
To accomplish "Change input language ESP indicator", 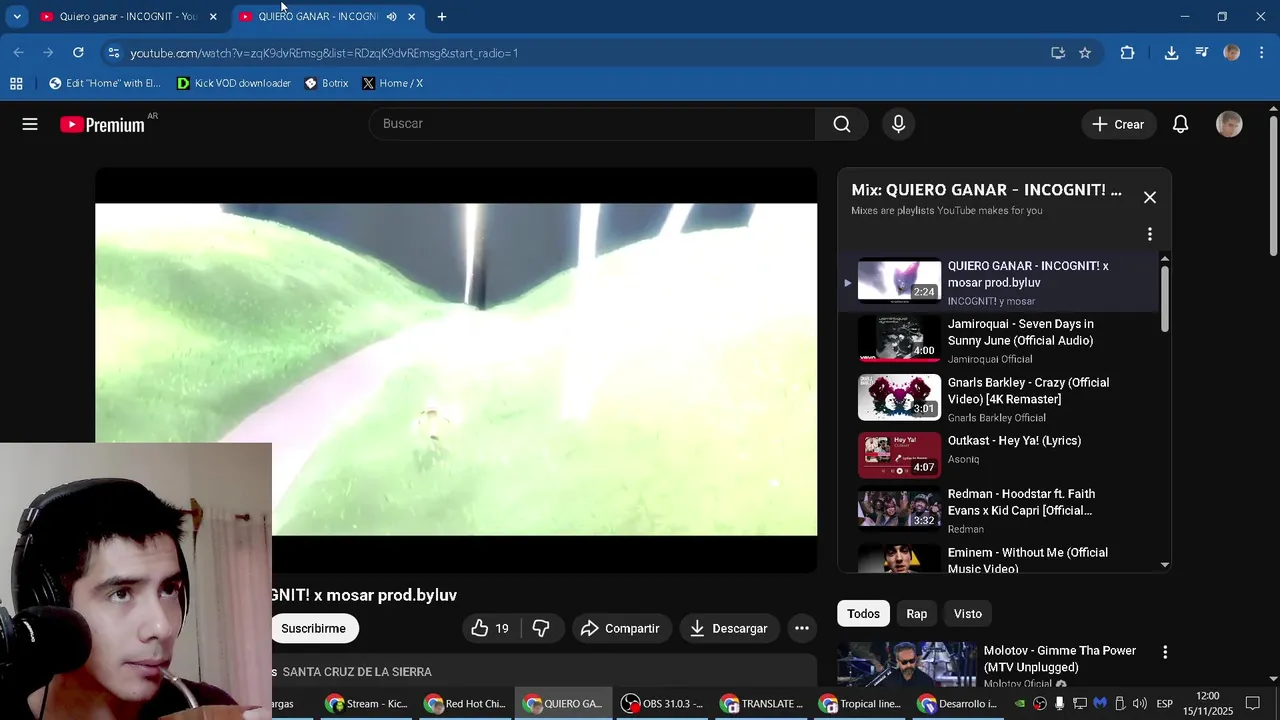I will 1165,704.
